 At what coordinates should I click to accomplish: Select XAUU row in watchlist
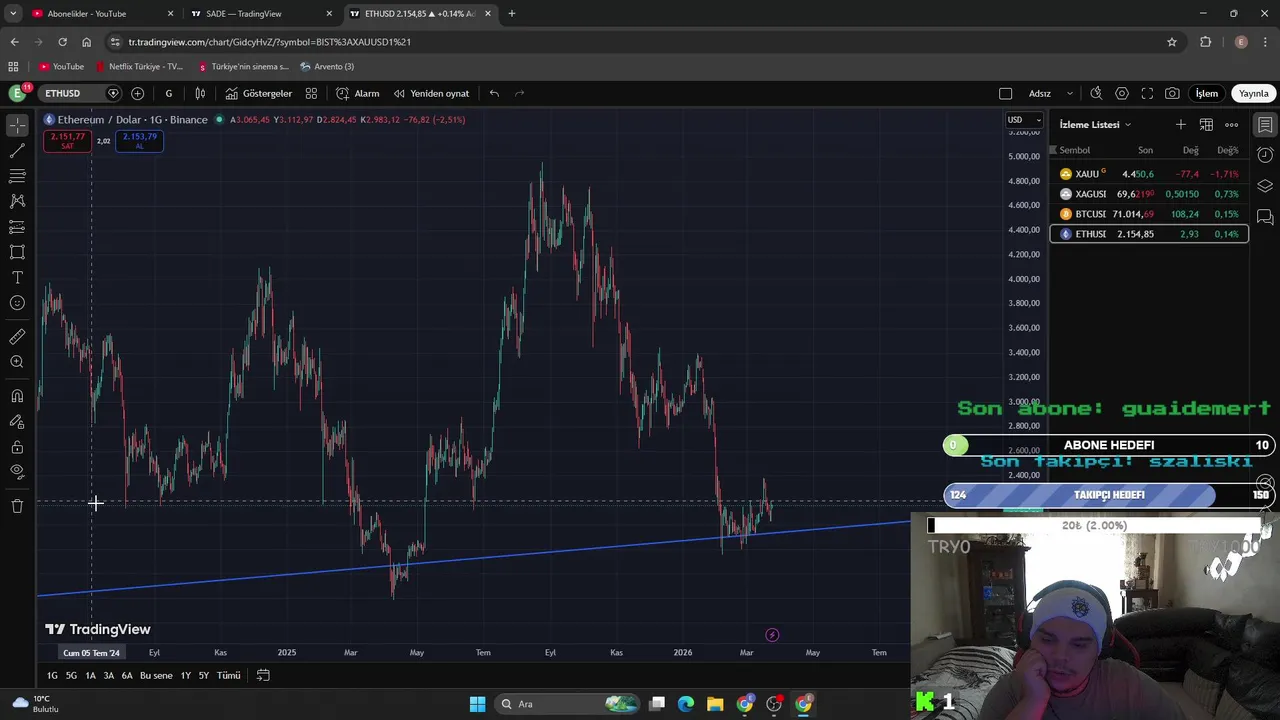1149,174
